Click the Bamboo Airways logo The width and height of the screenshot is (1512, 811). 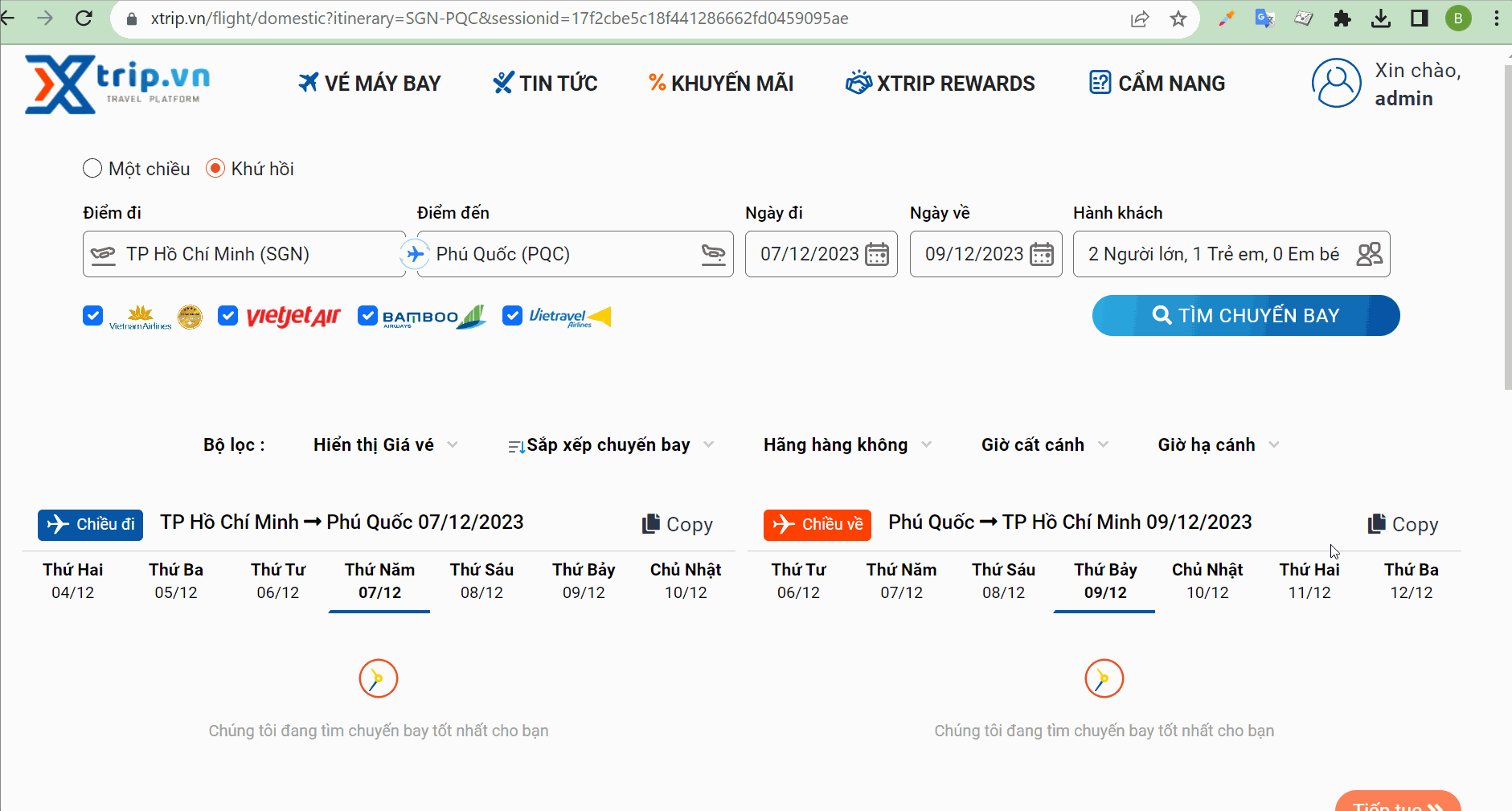(x=434, y=317)
